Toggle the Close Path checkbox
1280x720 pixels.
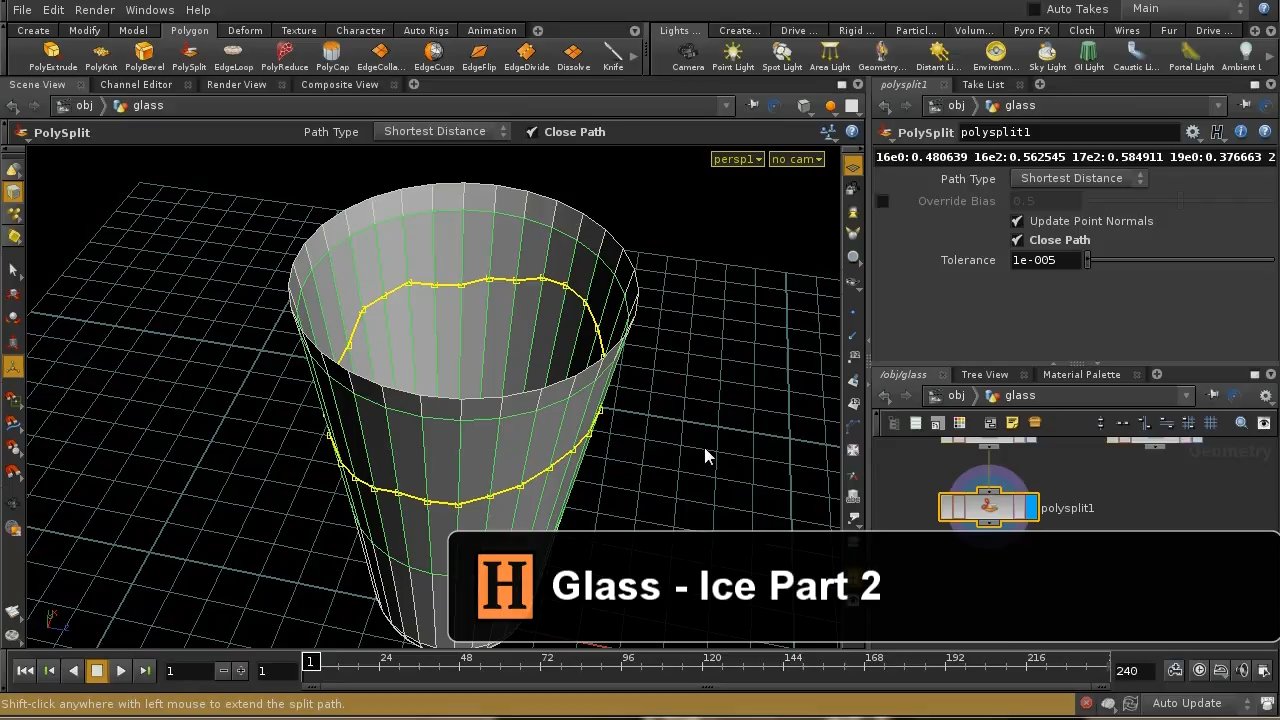[x=1018, y=240]
